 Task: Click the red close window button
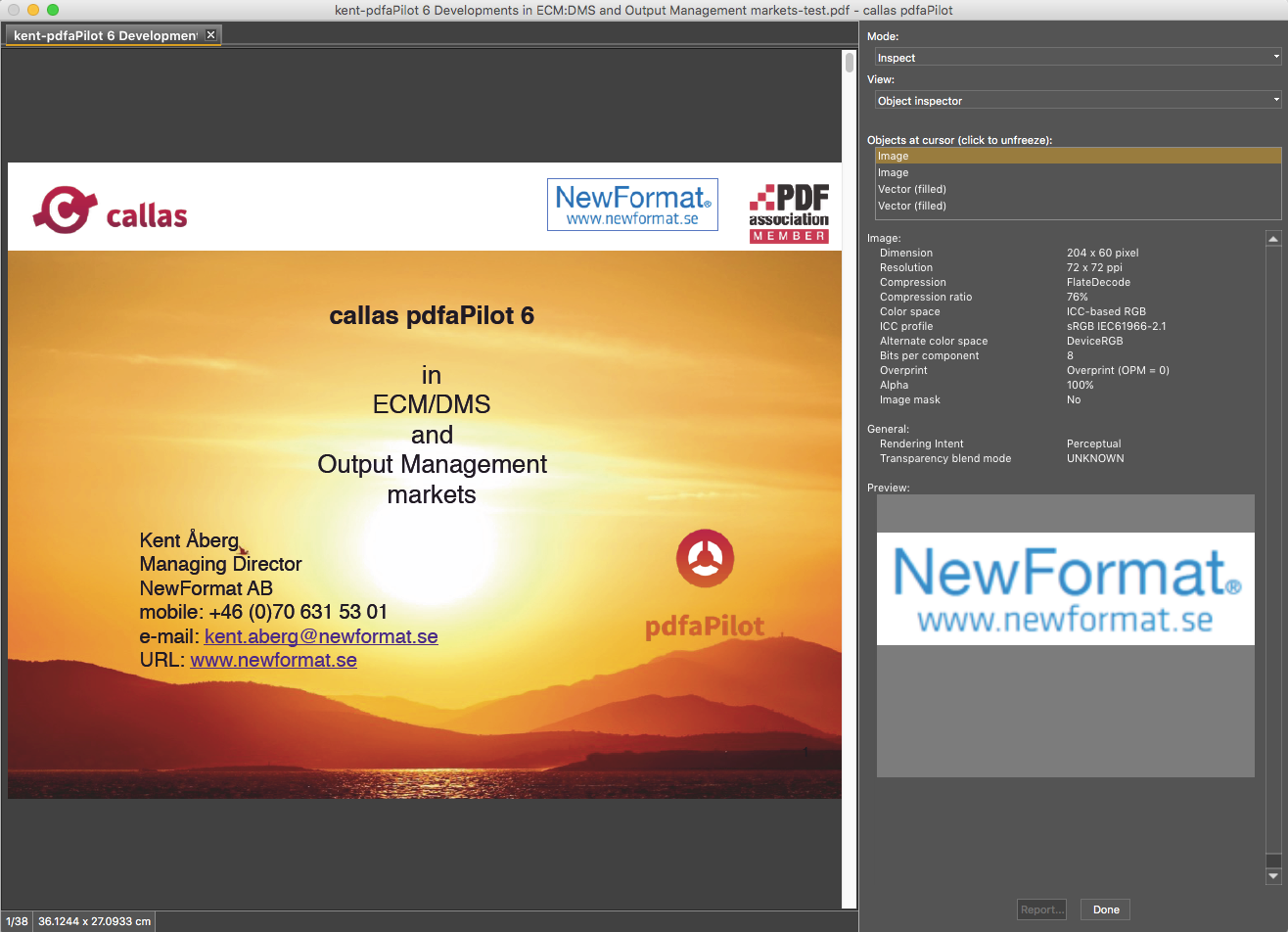pyautogui.click(x=14, y=10)
